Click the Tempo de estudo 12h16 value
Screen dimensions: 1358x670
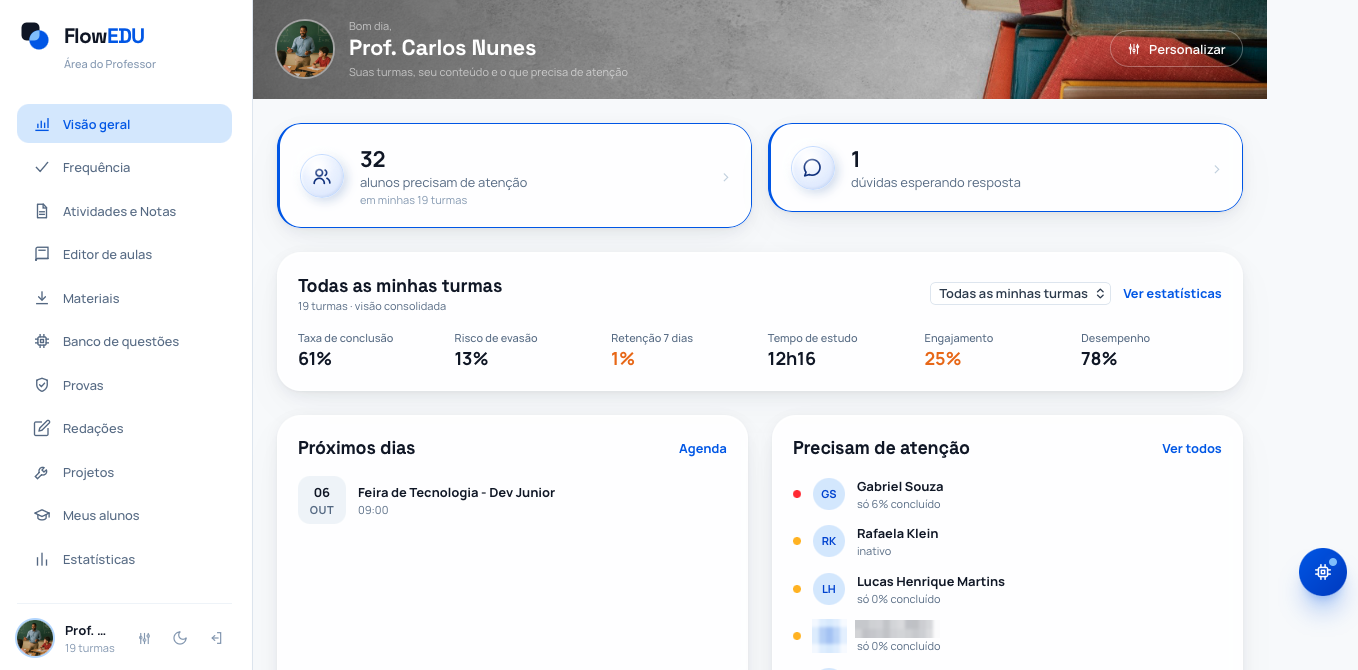click(792, 359)
